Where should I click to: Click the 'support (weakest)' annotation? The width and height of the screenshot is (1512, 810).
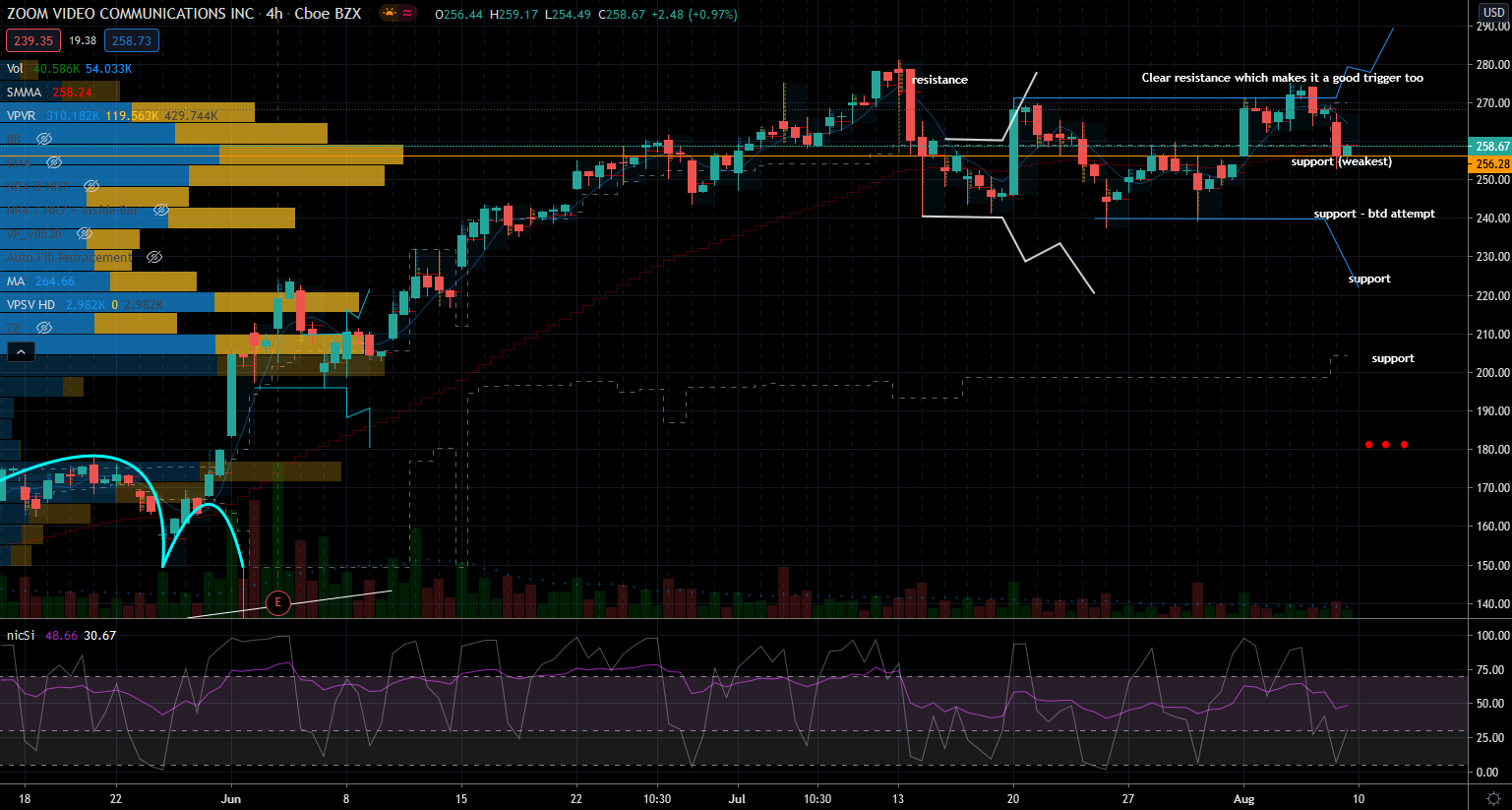(x=1341, y=161)
